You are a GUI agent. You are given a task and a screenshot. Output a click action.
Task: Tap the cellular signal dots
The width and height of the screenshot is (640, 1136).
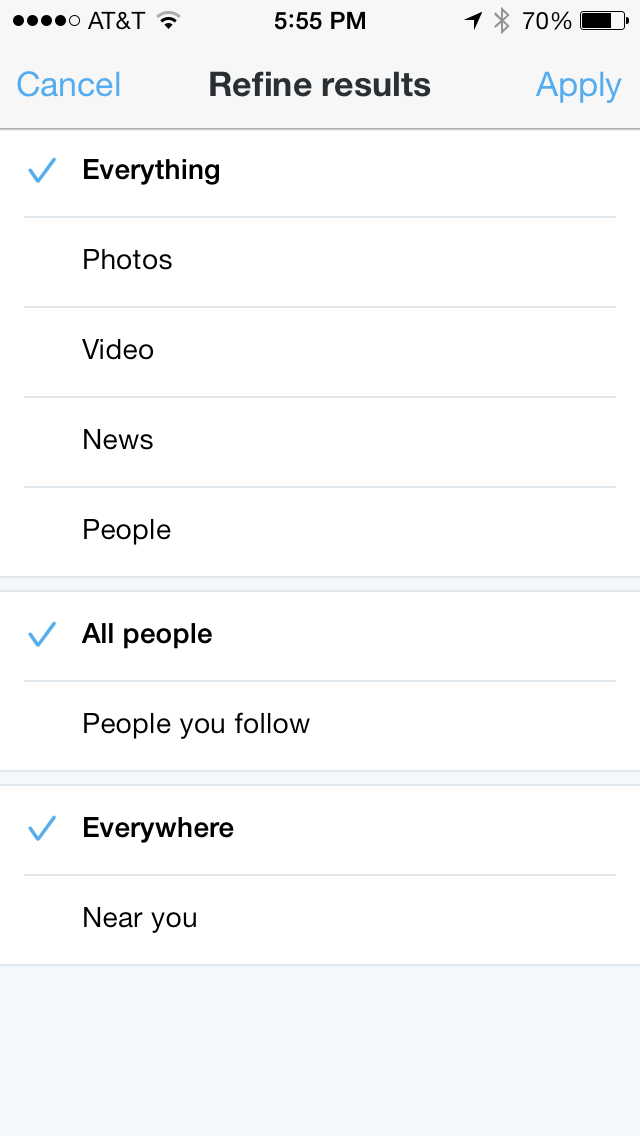(46, 20)
